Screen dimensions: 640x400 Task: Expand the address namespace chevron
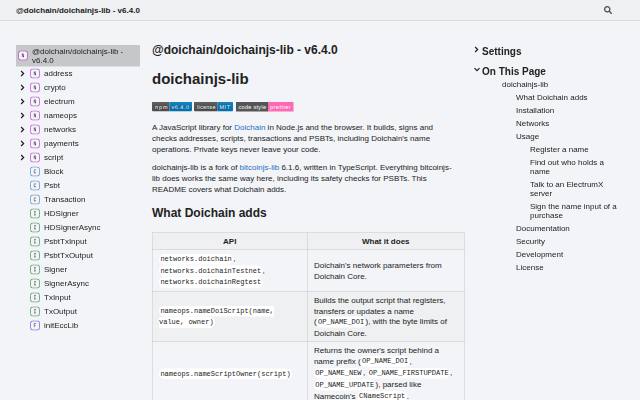click(x=22, y=73)
